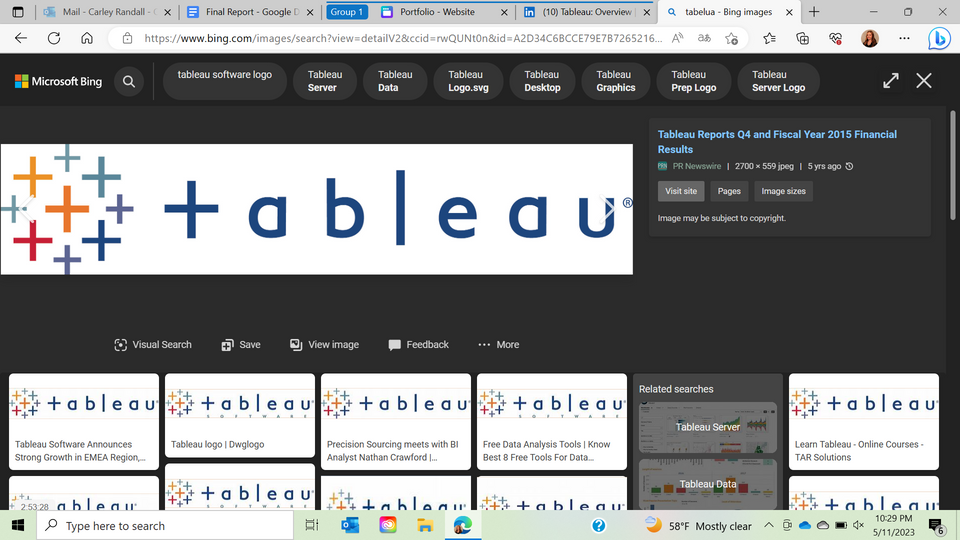Click the browser back arrow
The height and width of the screenshot is (540, 960).
pos(21,38)
